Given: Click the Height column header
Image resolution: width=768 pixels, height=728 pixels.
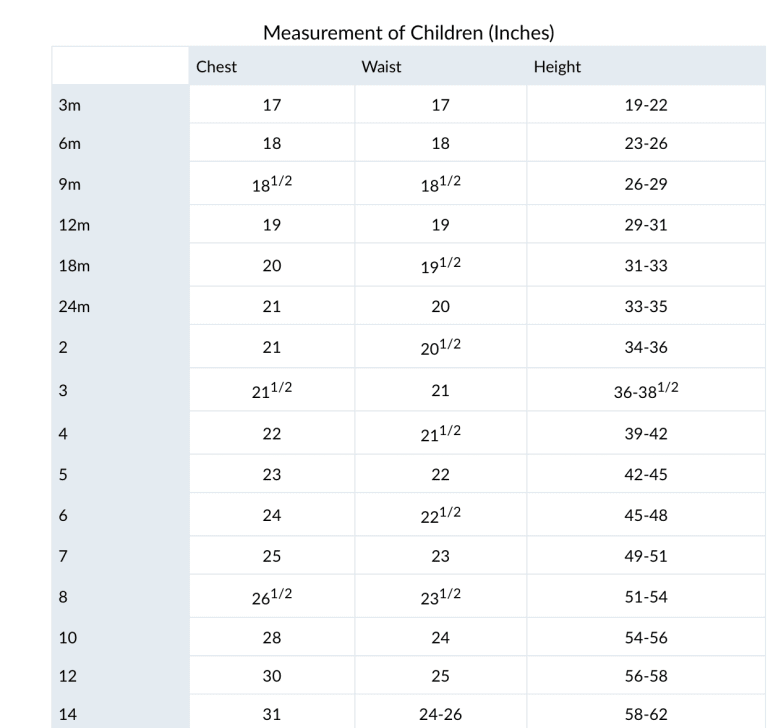Looking at the screenshot, I should click(x=557, y=67).
